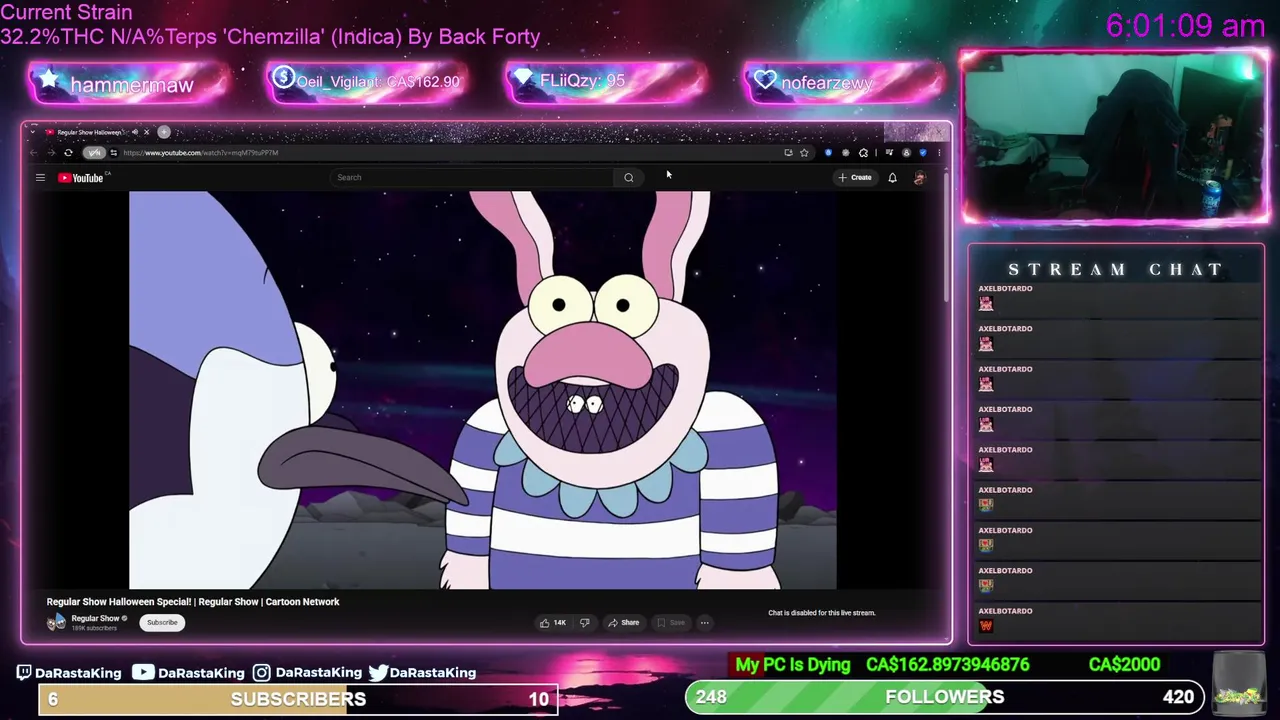Image resolution: width=1280 pixels, height=720 pixels.
Task: Click the Create button on YouTube
Action: point(855,178)
